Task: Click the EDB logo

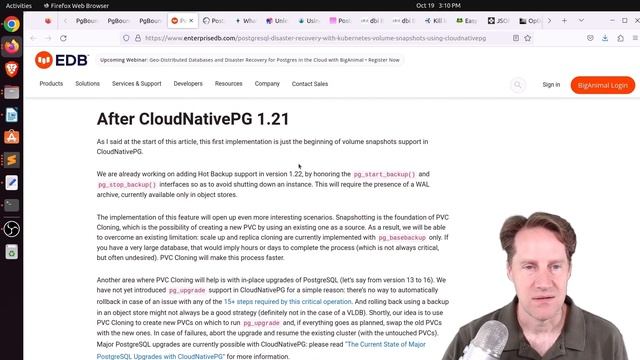Action: pyautogui.click(x=61, y=60)
